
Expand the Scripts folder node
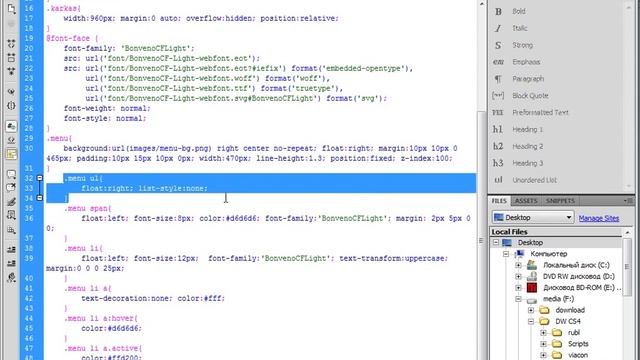click(543, 344)
